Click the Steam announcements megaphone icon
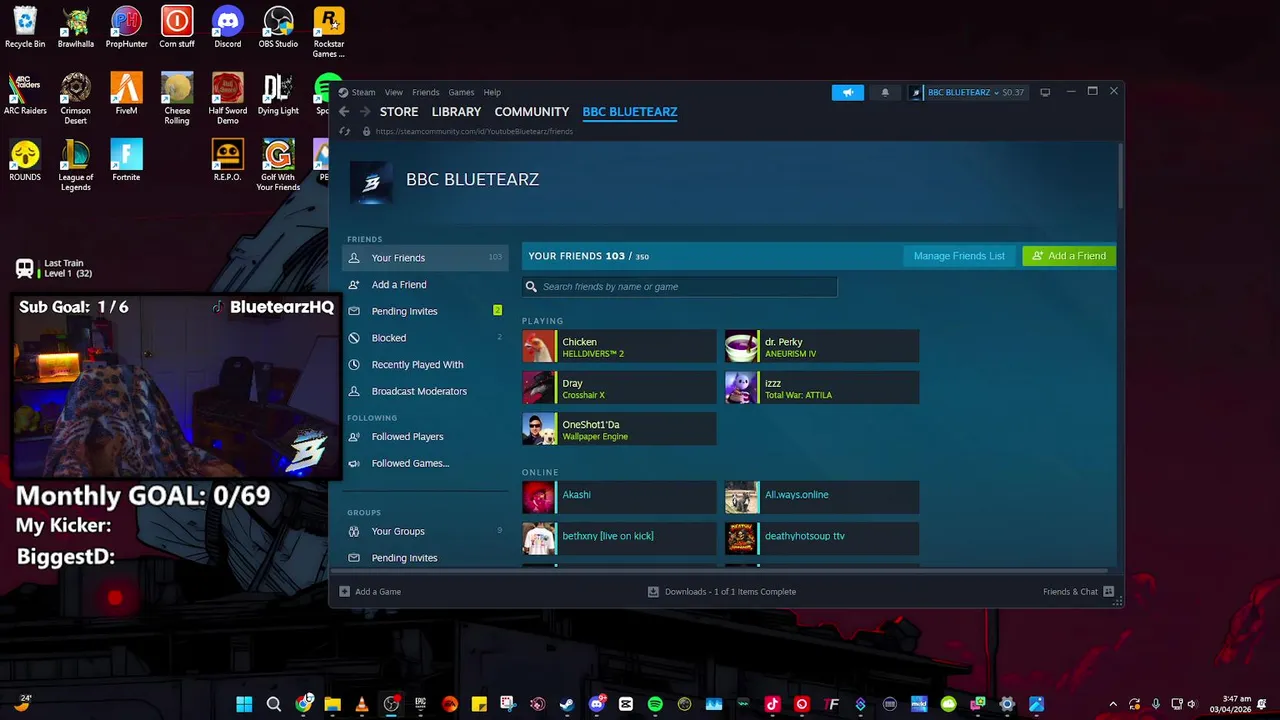Viewport: 1280px width, 720px height. [x=847, y=92]
